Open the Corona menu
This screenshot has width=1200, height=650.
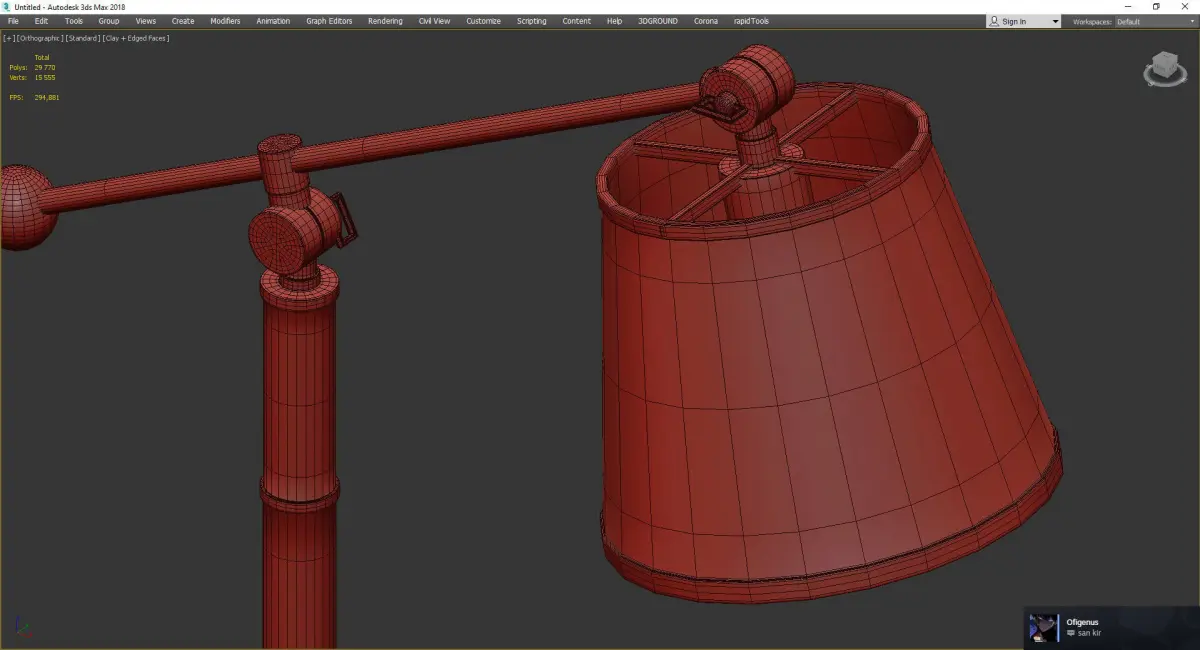(x=706, y=21)
